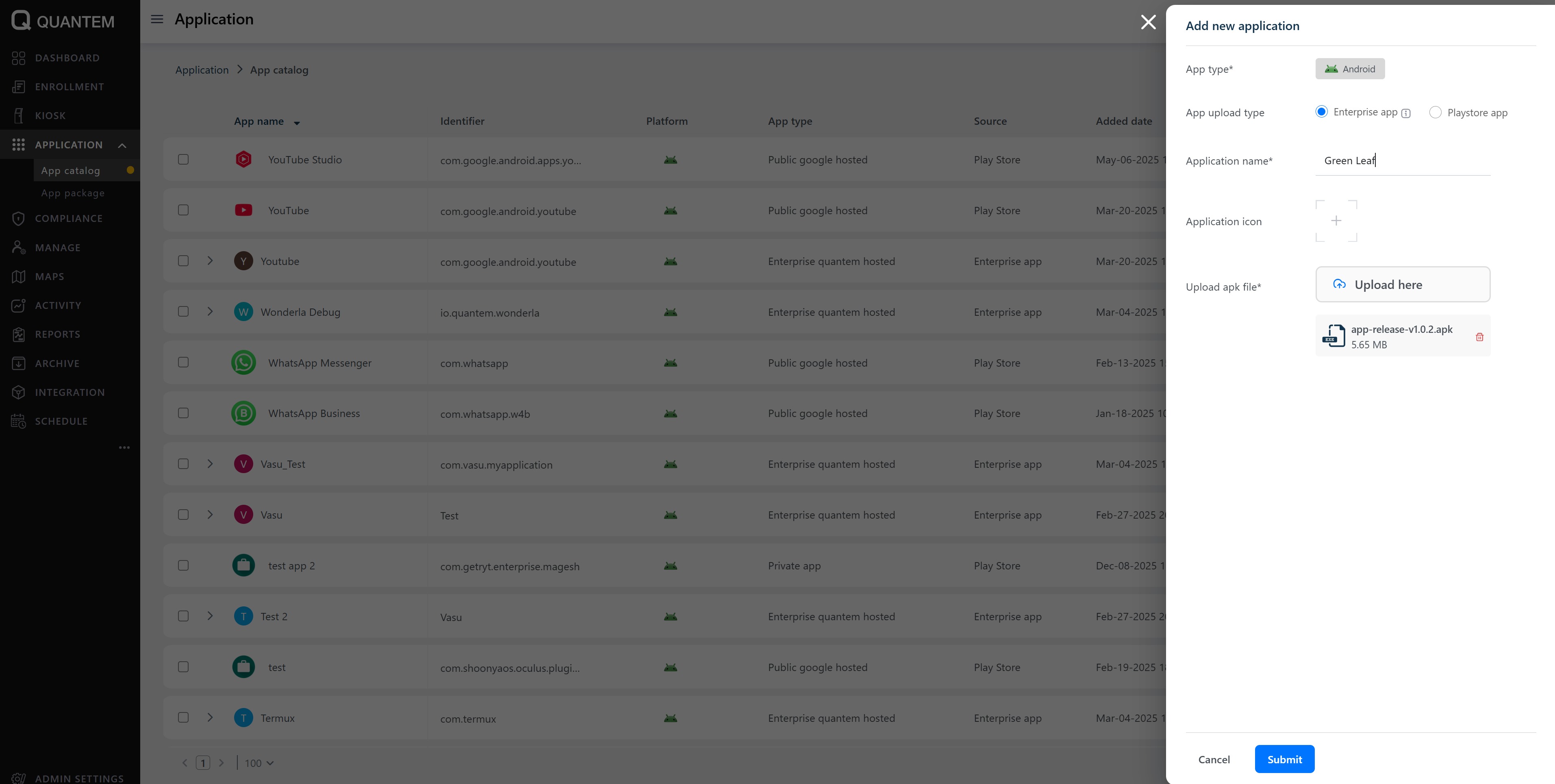Click the Upload here button
Screen dimensions: 1555x784
coord(1402,284)
